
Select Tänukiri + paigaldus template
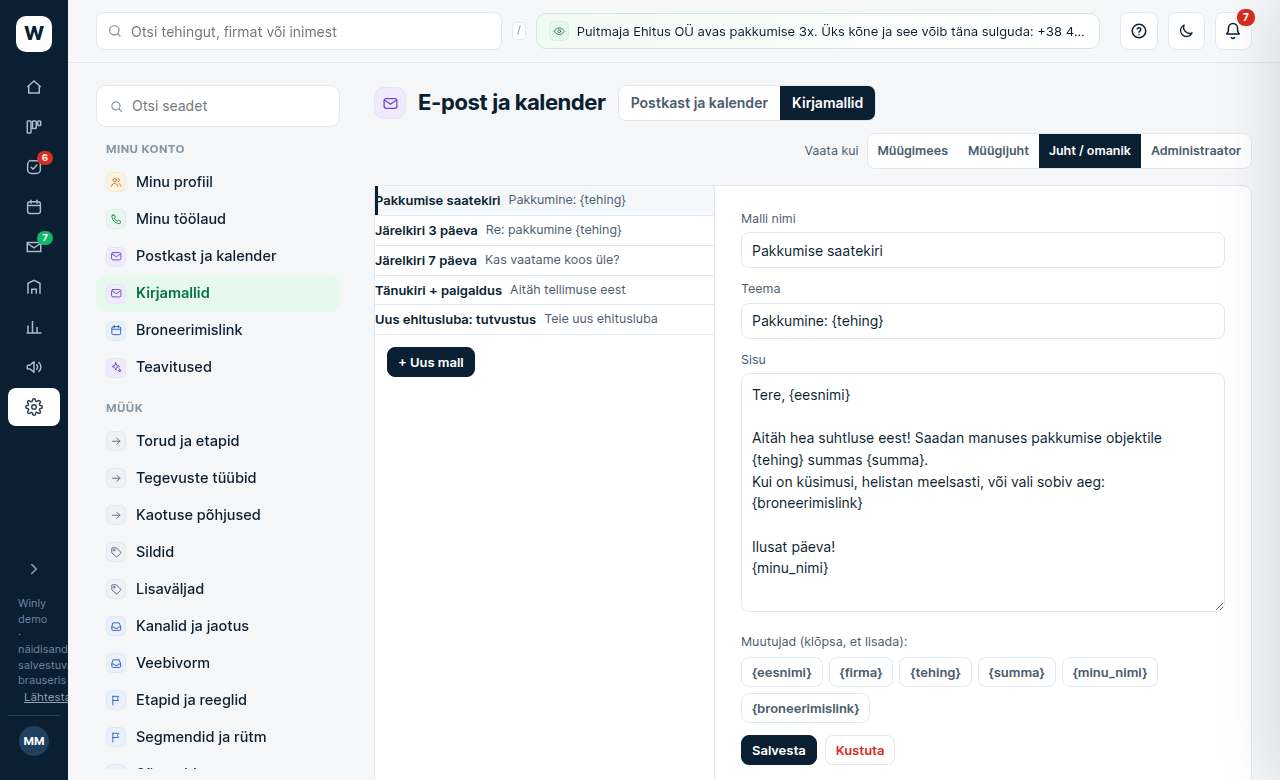click(x=545, y=290)
